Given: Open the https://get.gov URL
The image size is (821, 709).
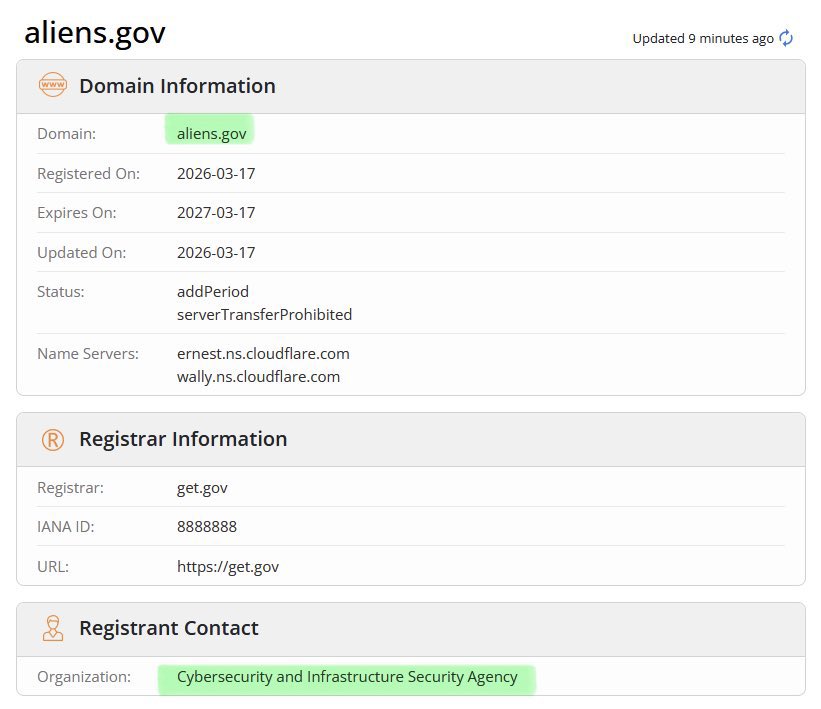Looking at the screenshot, I should (x=228, y=567).
